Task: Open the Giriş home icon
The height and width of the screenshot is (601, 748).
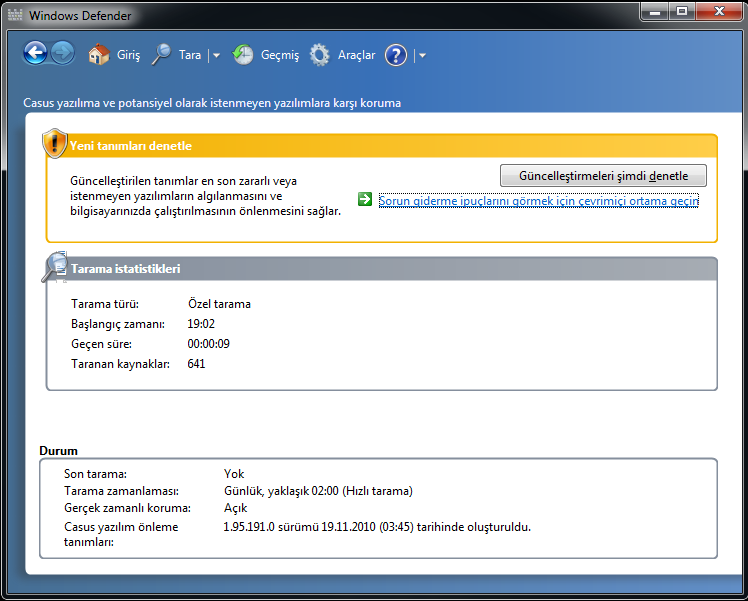Action: [99, 55]
